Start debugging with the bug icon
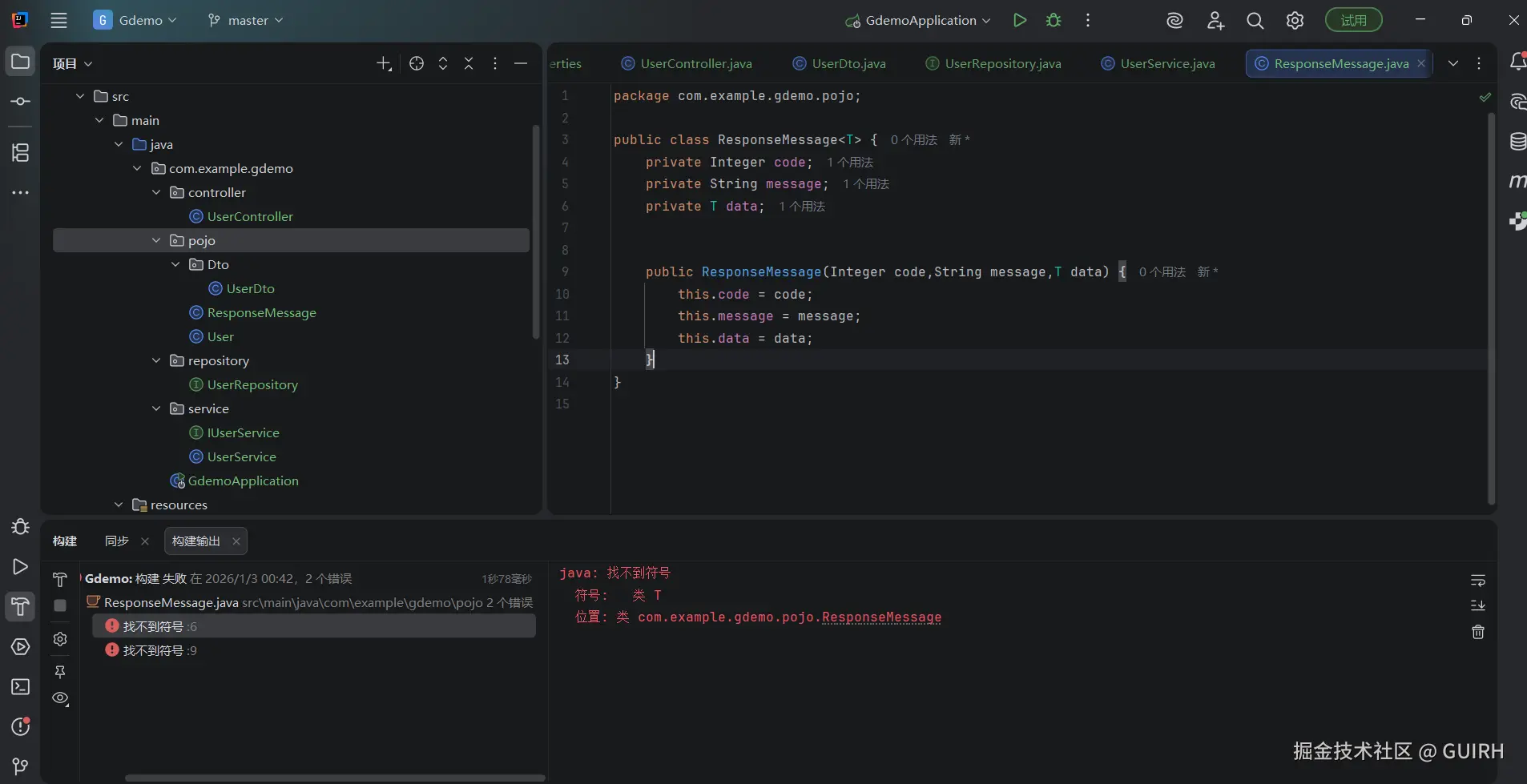 pyautogui.click(x=1054, y=21)
